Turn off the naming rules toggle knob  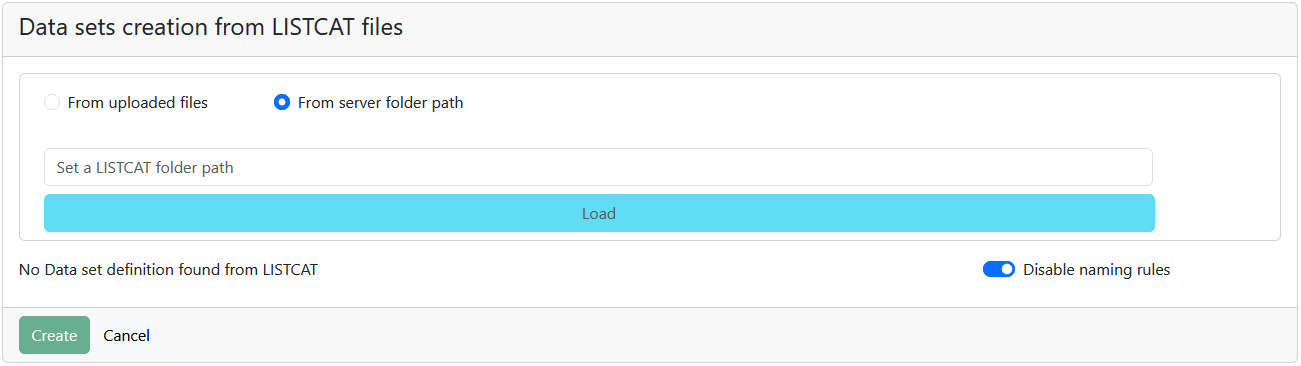[1006, 269]
